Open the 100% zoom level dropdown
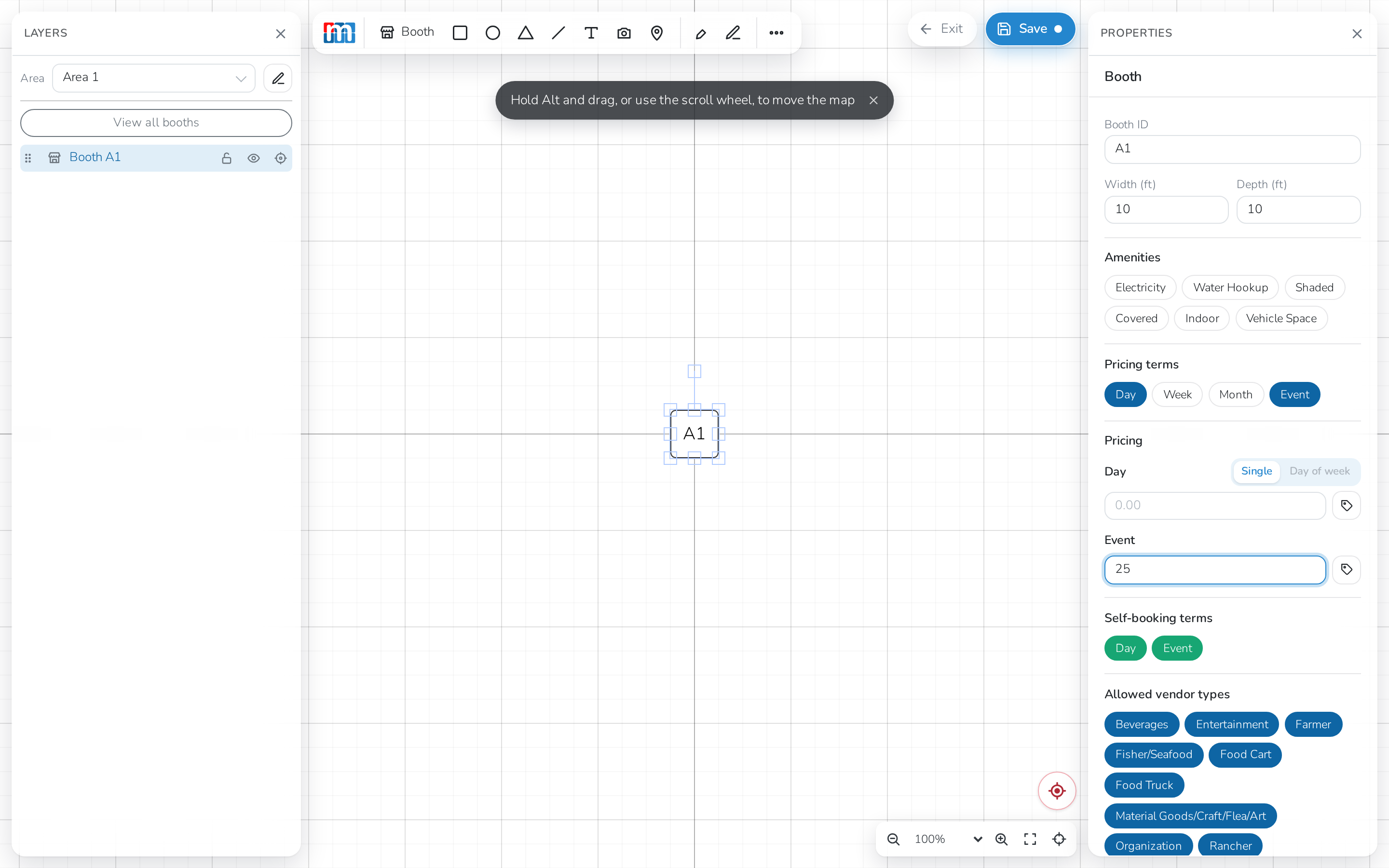The width and height of the screenshot is (1389, 868). [x=948, y=839]
